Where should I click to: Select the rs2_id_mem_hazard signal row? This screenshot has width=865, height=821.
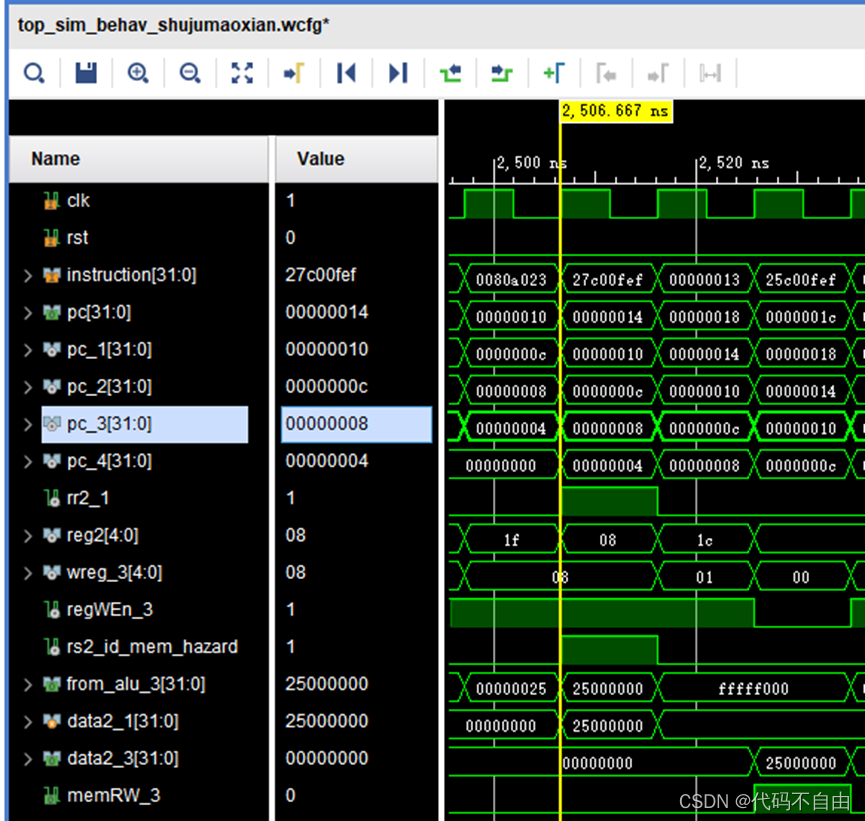click(152, 647)
